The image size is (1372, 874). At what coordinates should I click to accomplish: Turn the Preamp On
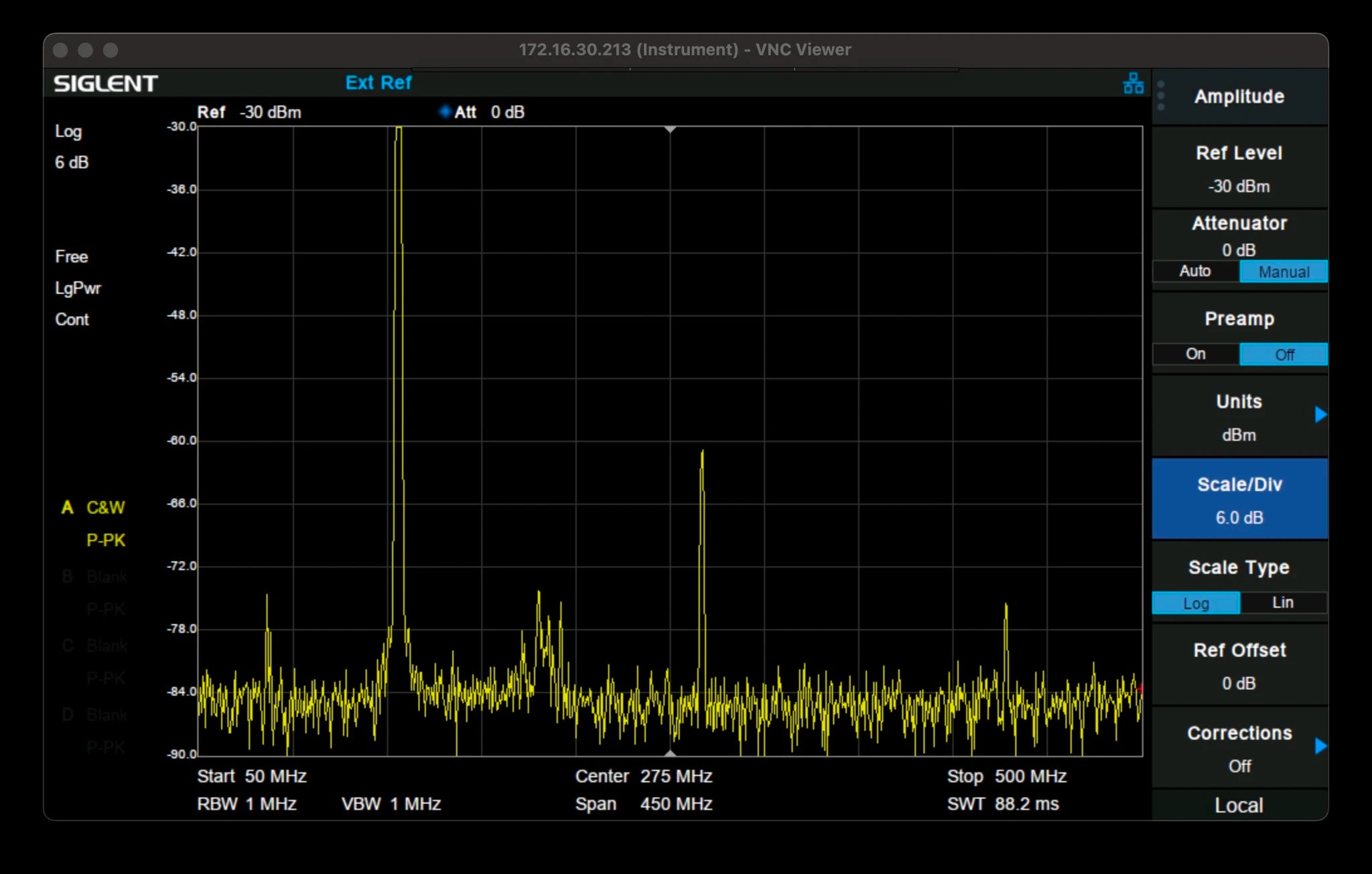click(1195, 354)
